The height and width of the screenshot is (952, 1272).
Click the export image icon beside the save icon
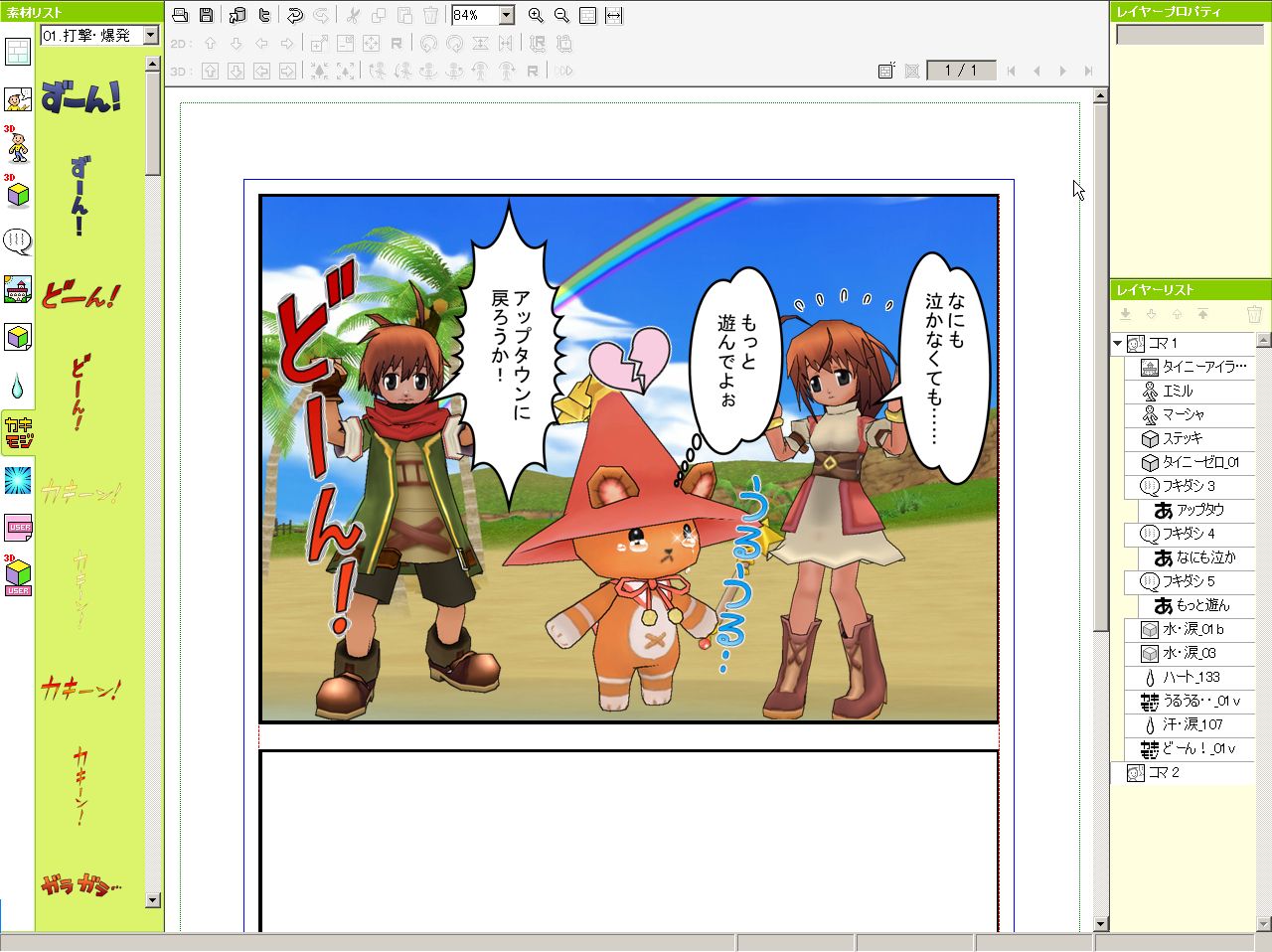[238, 15]
